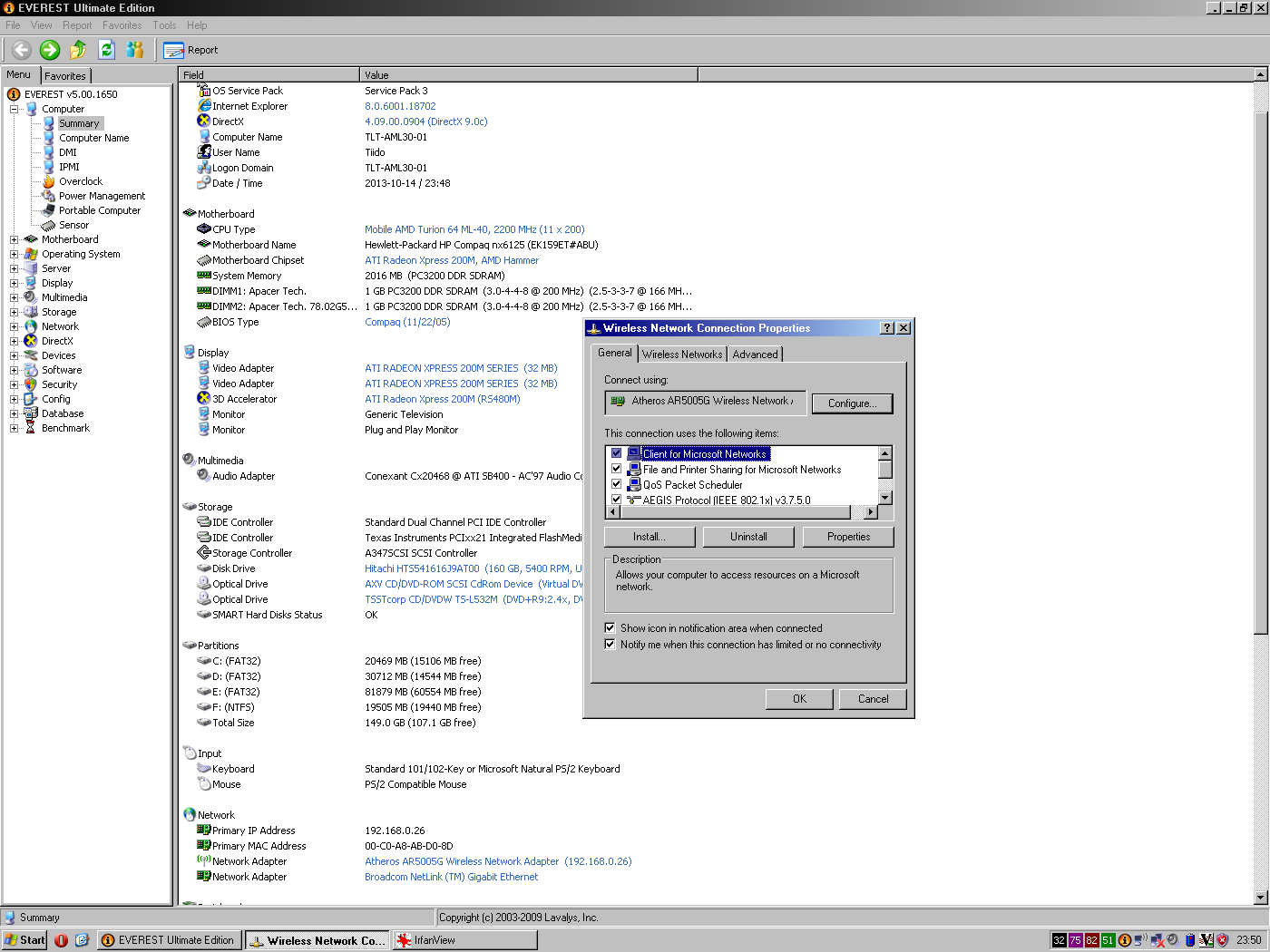Open the Report wizard button
Screen dimensions: 1270x952
190,50
